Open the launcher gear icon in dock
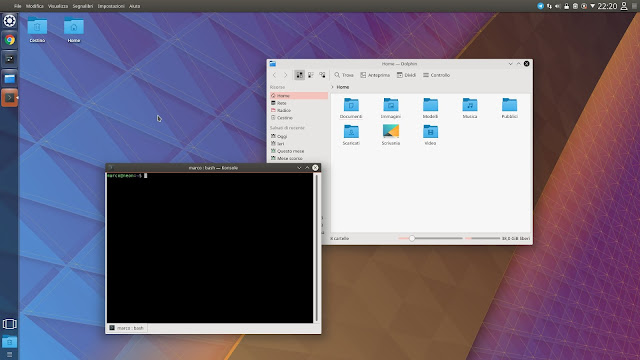Image resolution: width=640 pixels, height=360 pixels. point(9,20)
